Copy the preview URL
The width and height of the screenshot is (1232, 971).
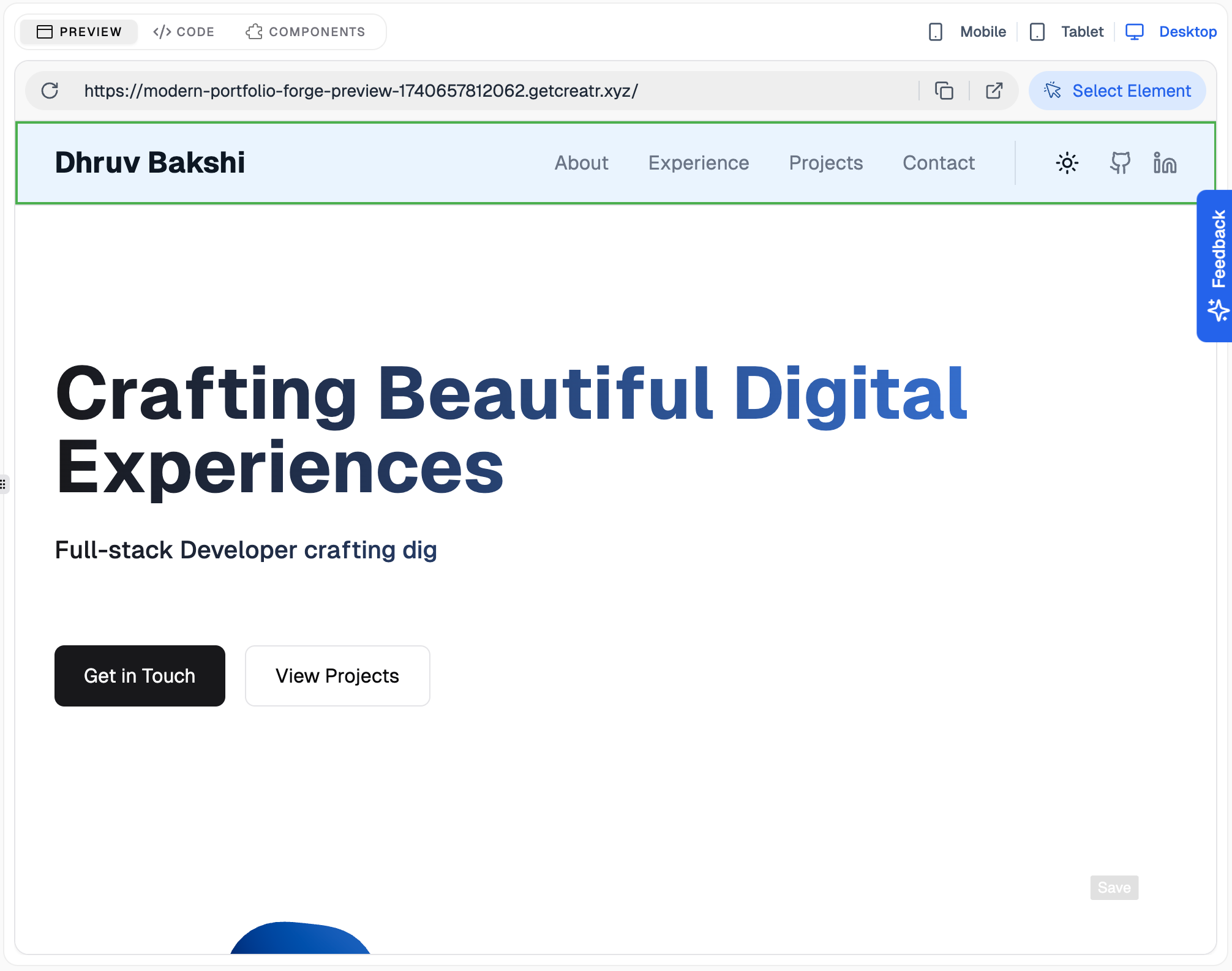point(944,91)
